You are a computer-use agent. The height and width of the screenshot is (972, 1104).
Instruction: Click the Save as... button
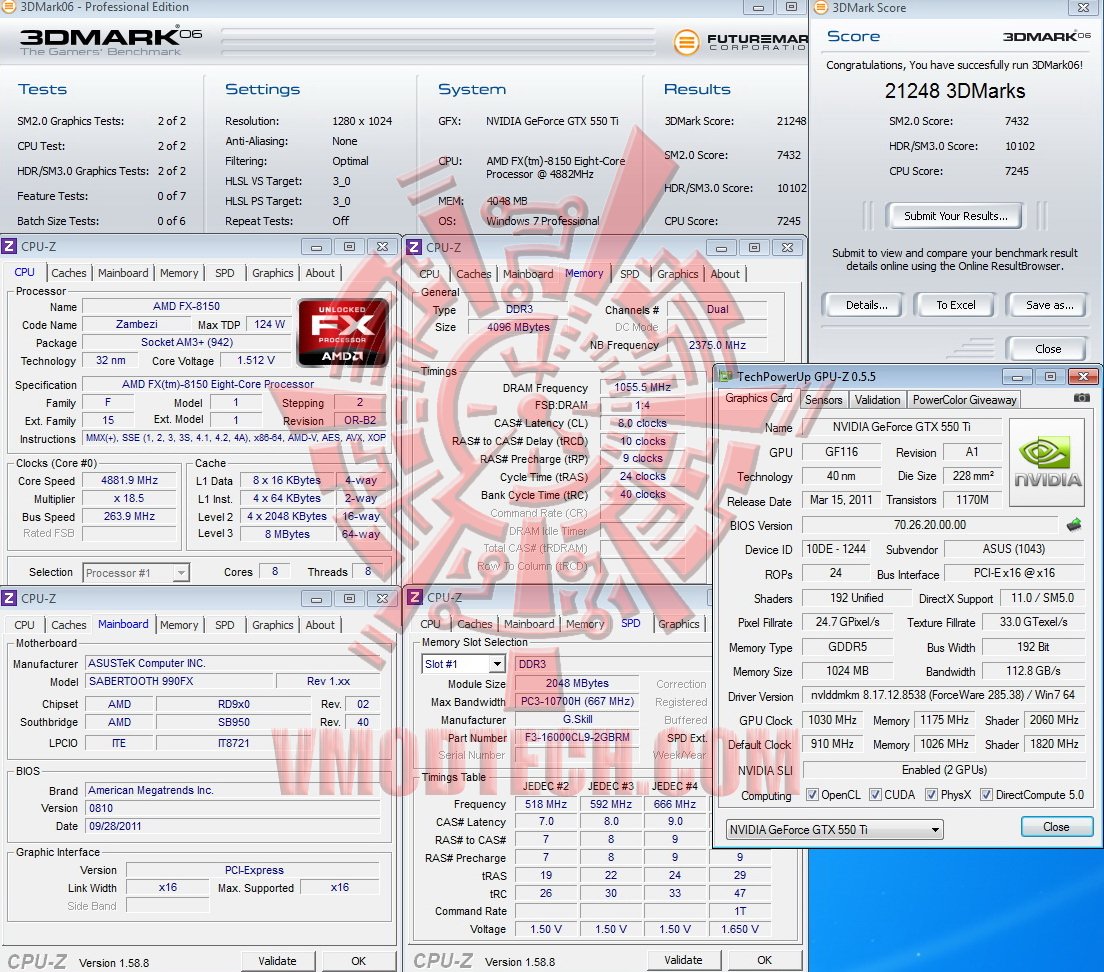1049,305
